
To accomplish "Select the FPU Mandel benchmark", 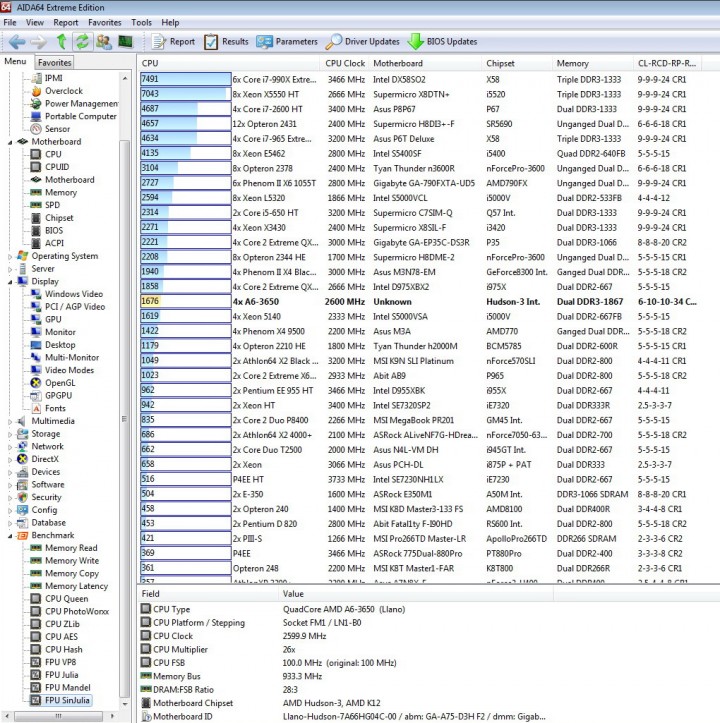I will [67, 688].
